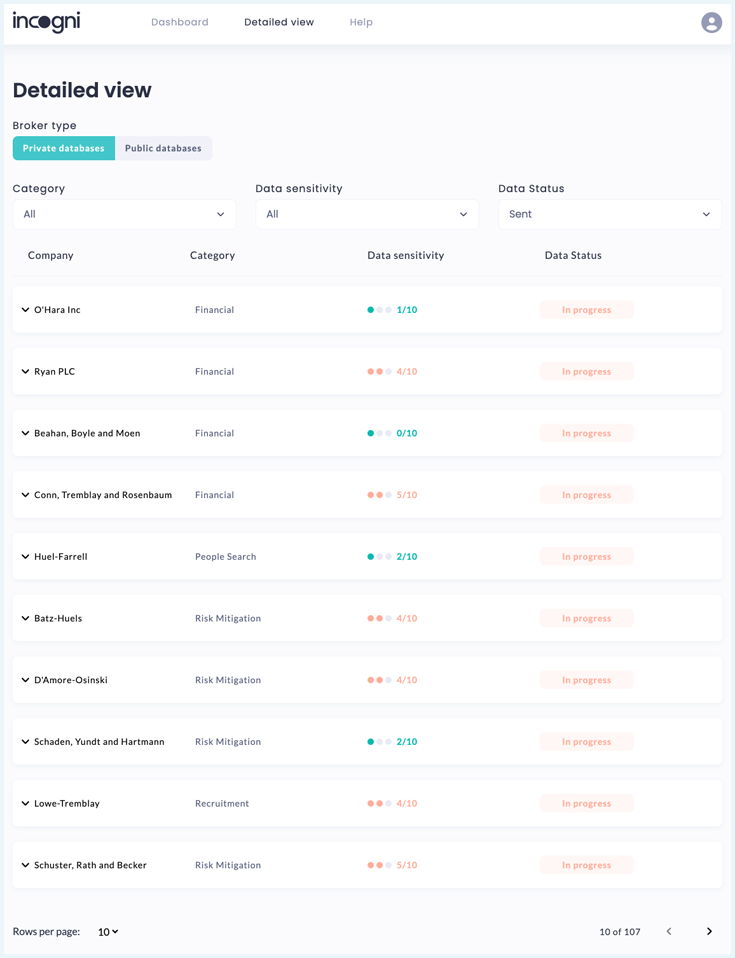Screen dimensions: 735x958
Task: Open the Dashboard tab
Action: (180, 22)
